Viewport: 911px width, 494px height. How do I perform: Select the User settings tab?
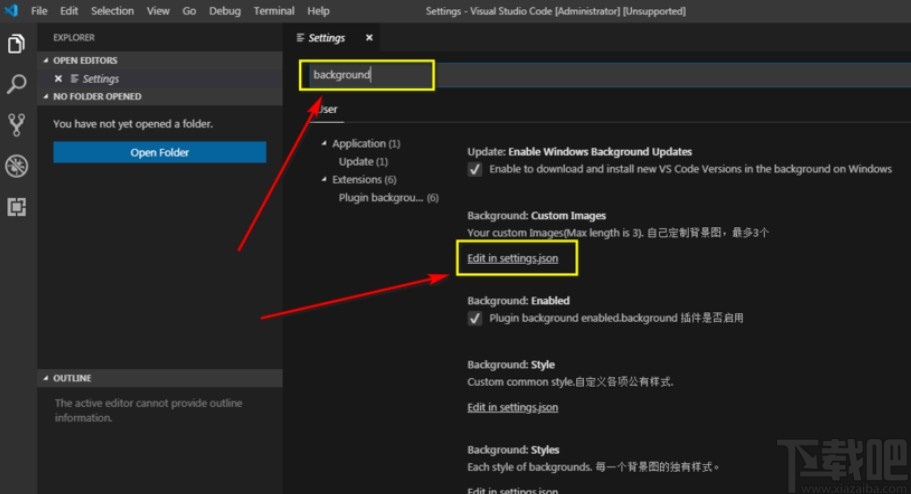pyautogui.click(x=328, y=109)
